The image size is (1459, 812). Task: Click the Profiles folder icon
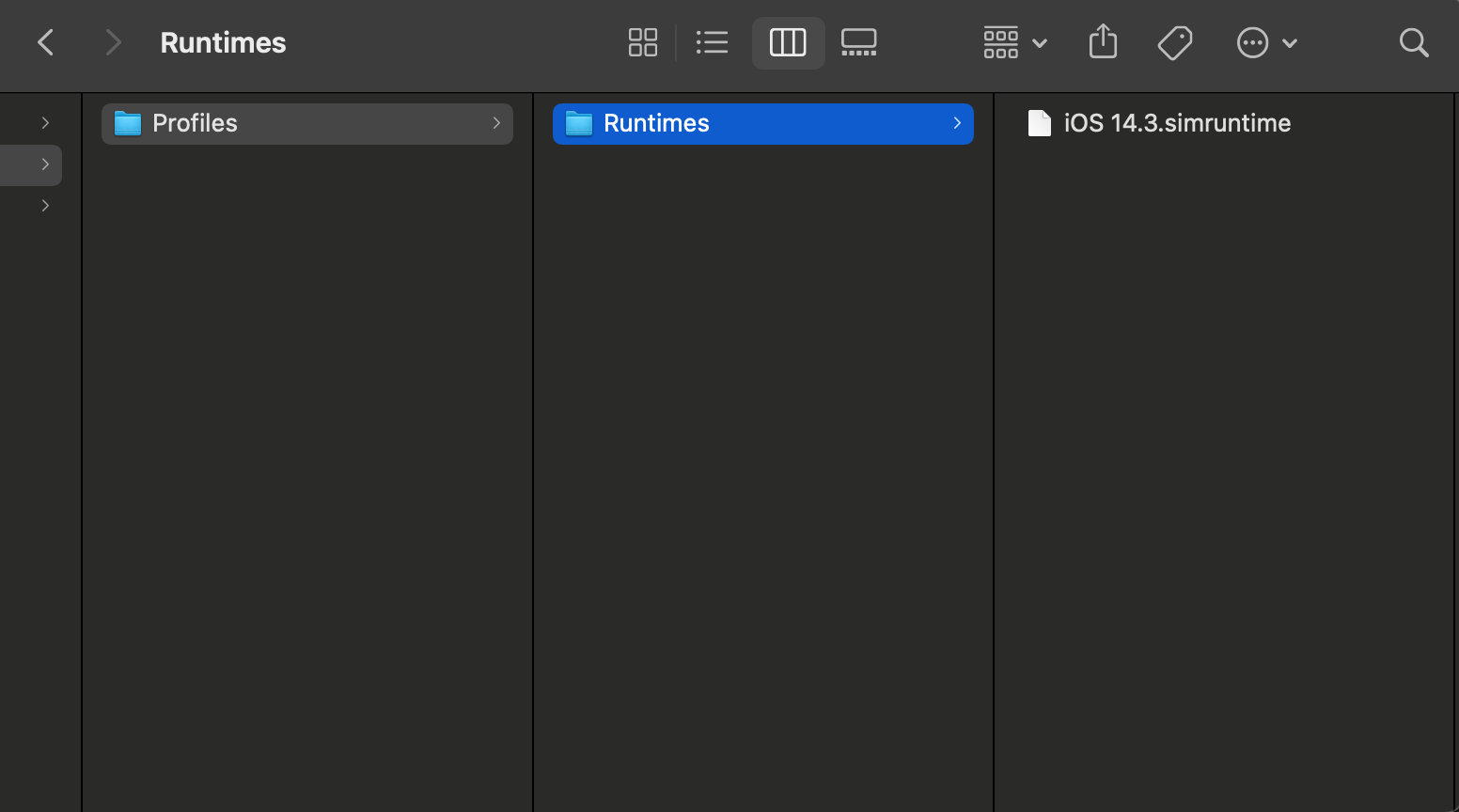point(127,123)
